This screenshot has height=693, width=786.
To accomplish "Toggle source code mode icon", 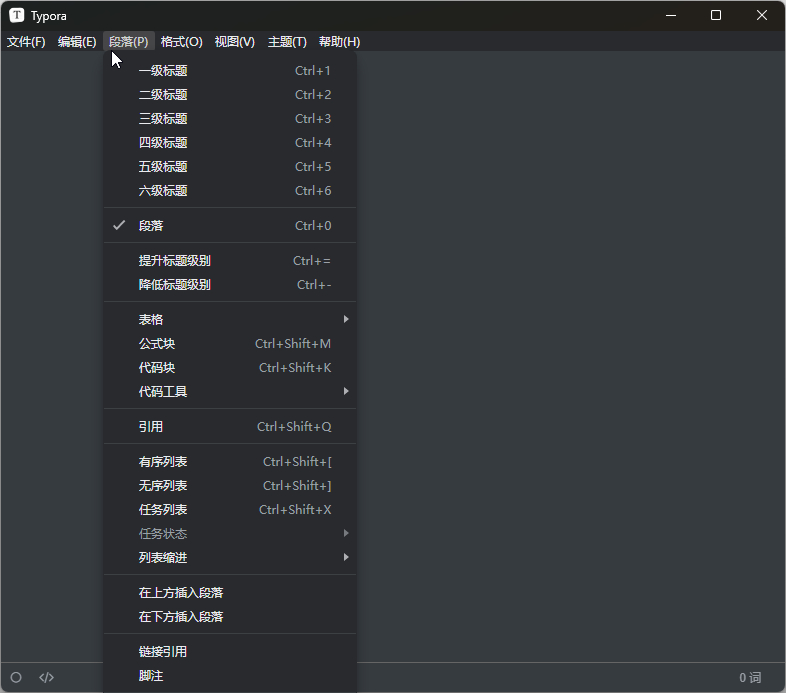I will [x=47, y=677].
